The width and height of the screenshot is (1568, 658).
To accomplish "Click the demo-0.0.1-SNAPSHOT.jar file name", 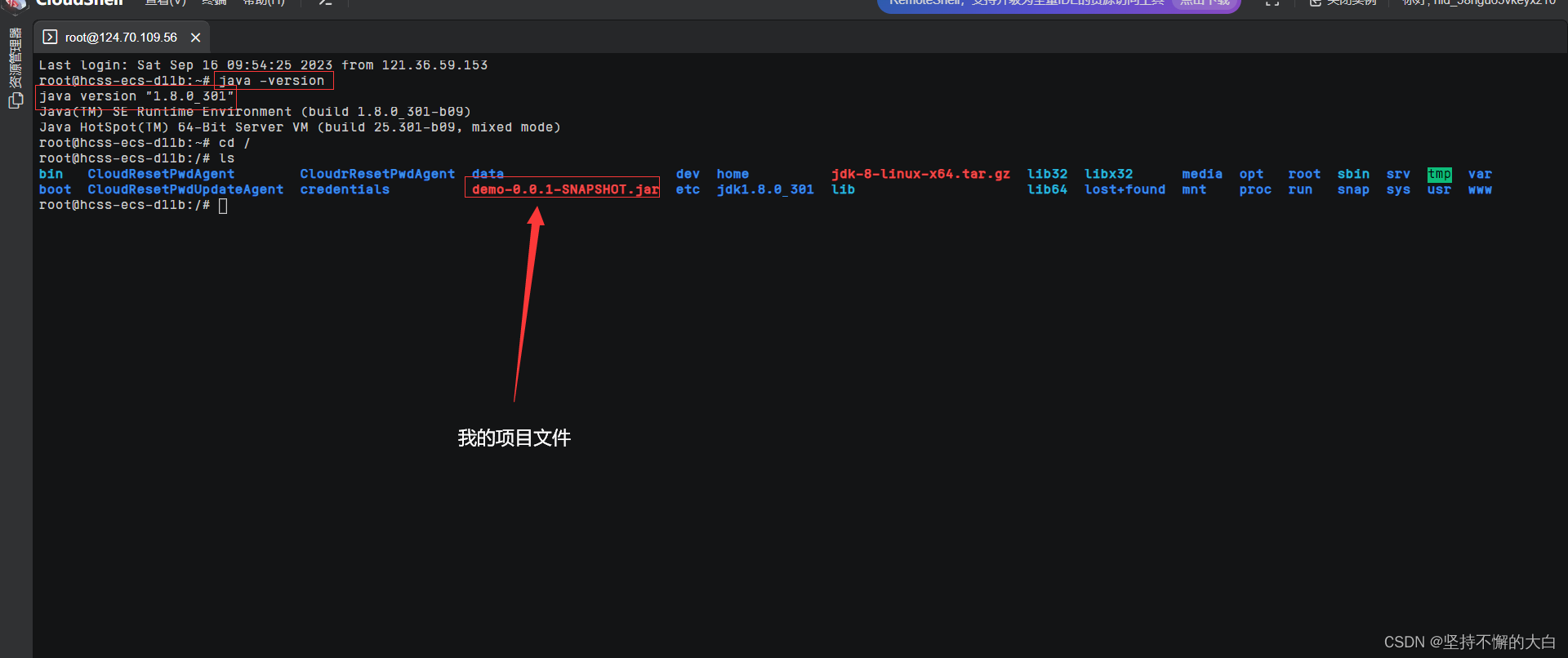I will (565, 189).
